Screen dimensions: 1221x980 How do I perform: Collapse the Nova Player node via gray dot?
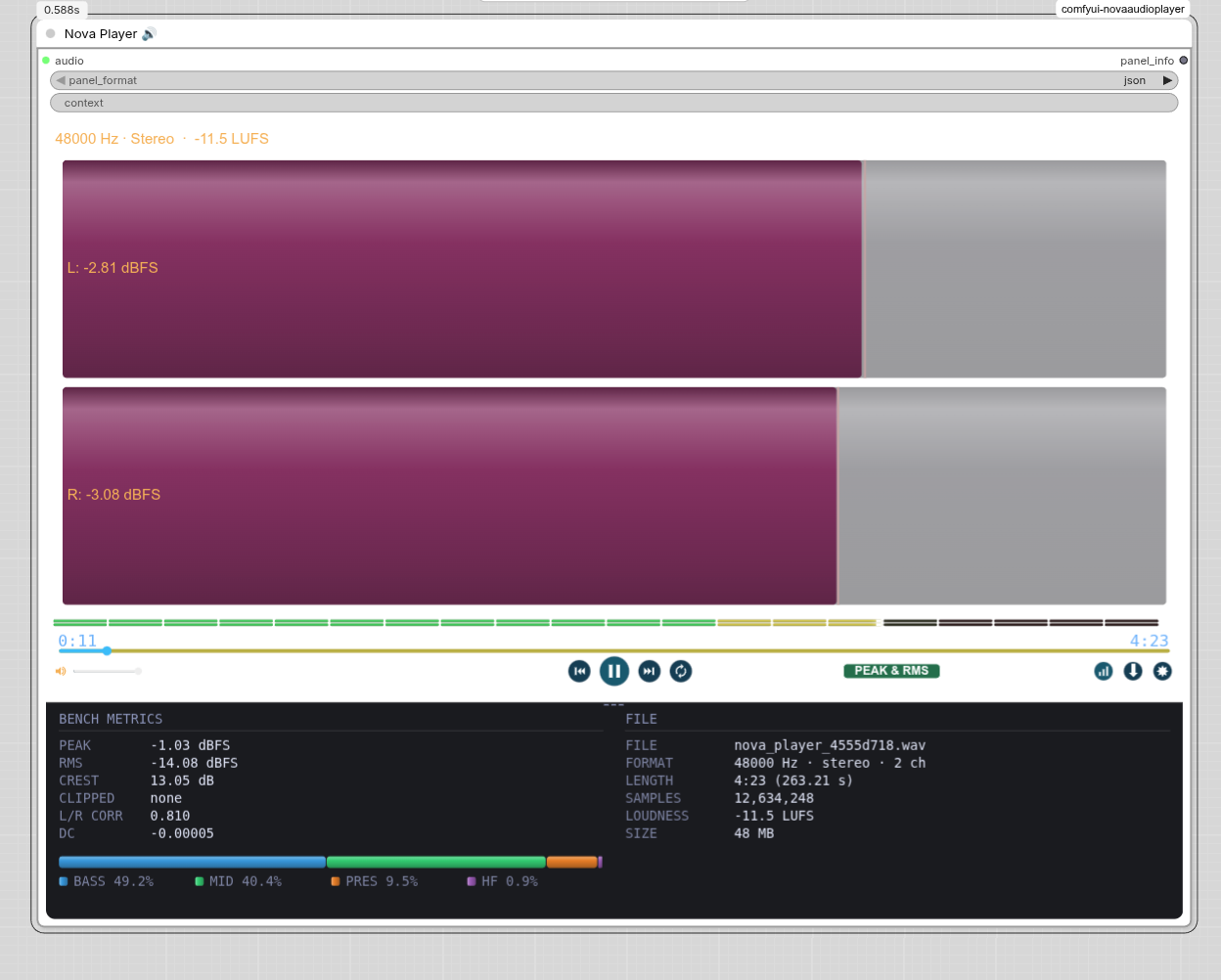click(51, 33)
